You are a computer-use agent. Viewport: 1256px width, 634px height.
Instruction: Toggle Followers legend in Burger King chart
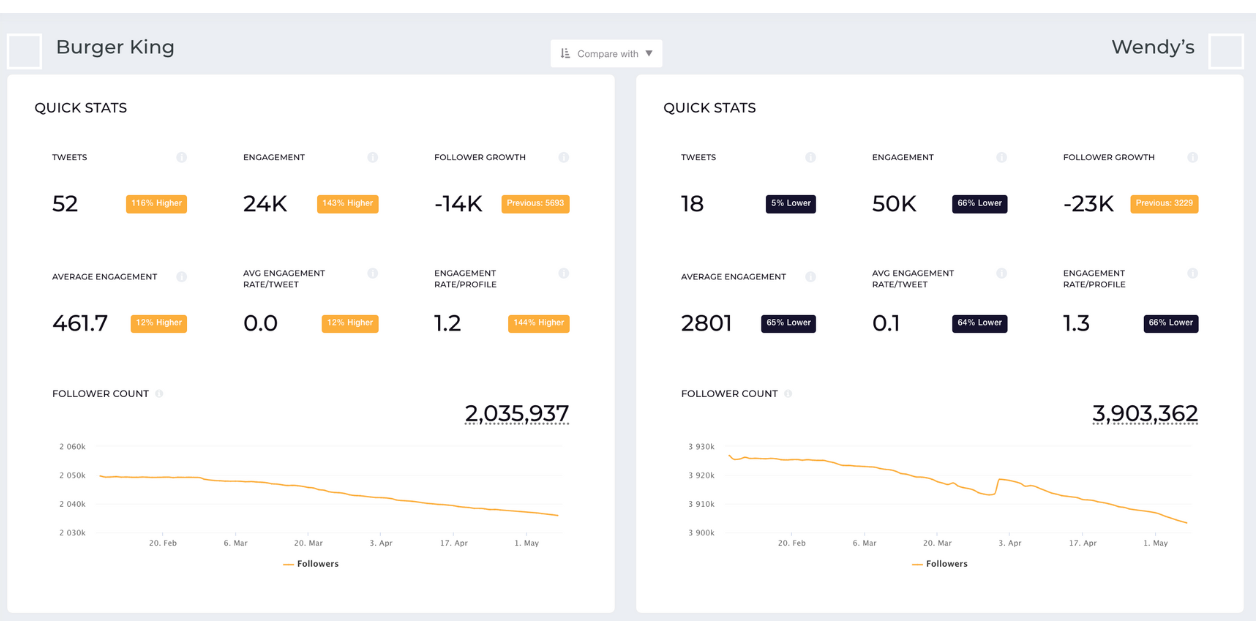(311, 564)
